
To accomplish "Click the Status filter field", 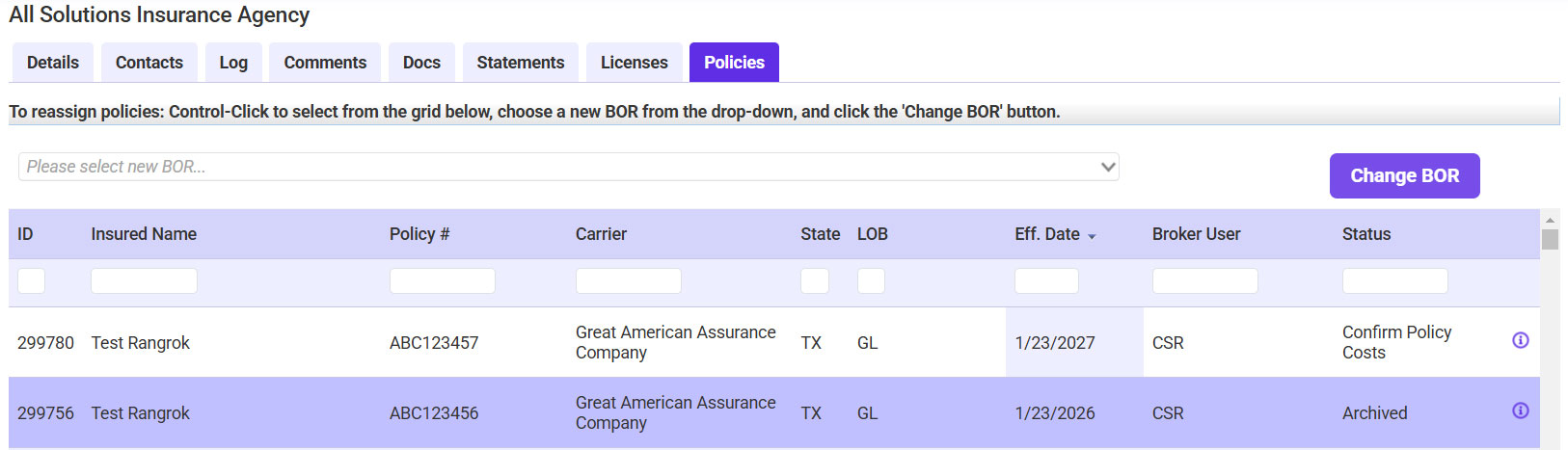I will (1394, 280).
